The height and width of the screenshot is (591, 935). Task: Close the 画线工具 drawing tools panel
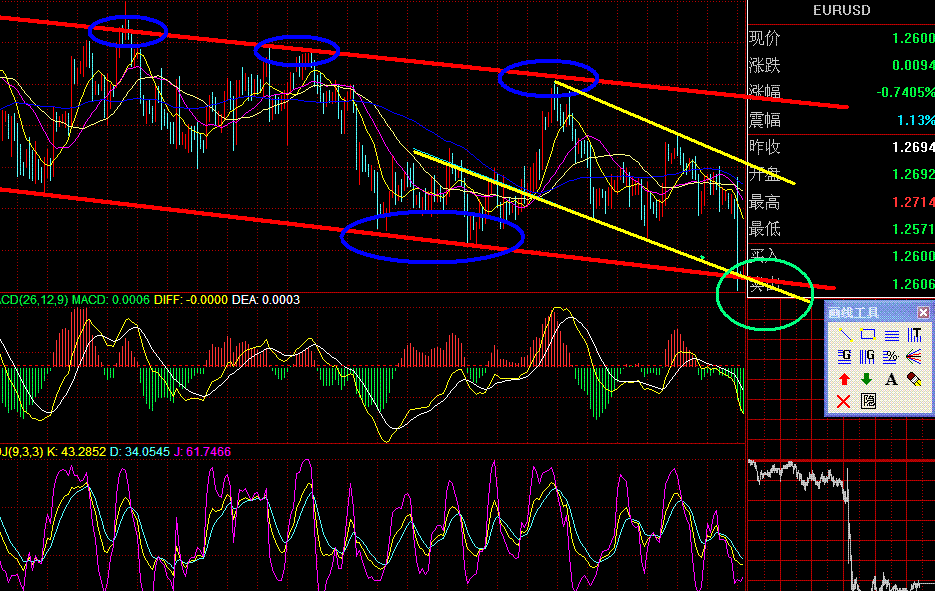[x=923, y=312]
